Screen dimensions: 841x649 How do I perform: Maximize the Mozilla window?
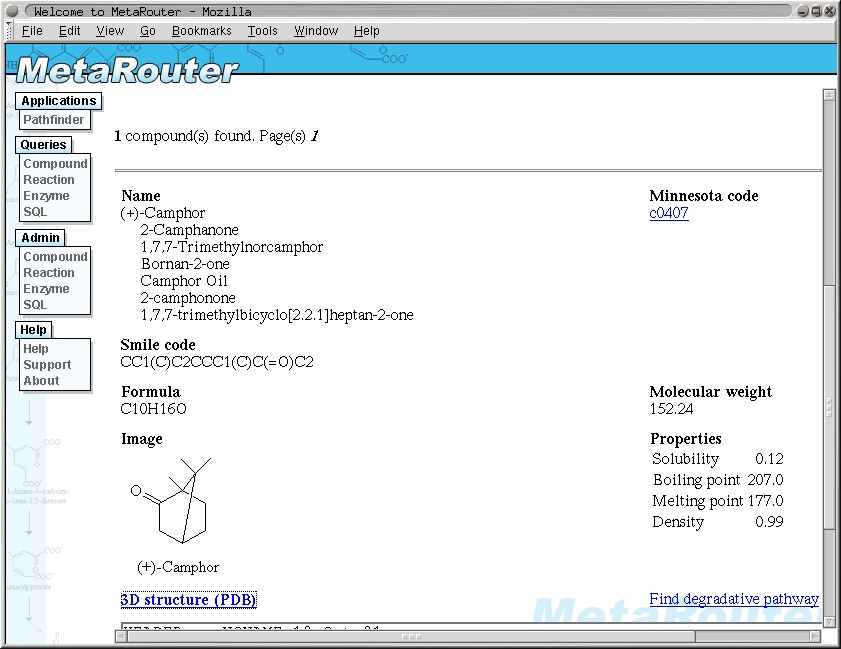[816, 11]
